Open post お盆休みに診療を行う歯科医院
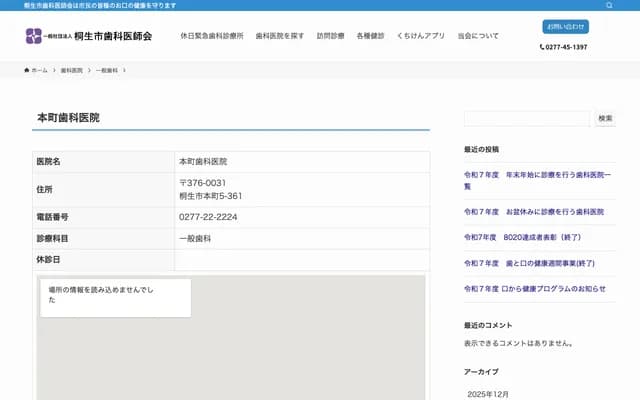Image resolution: width=640 pixels, height=400 pixels. pos(534,212)
